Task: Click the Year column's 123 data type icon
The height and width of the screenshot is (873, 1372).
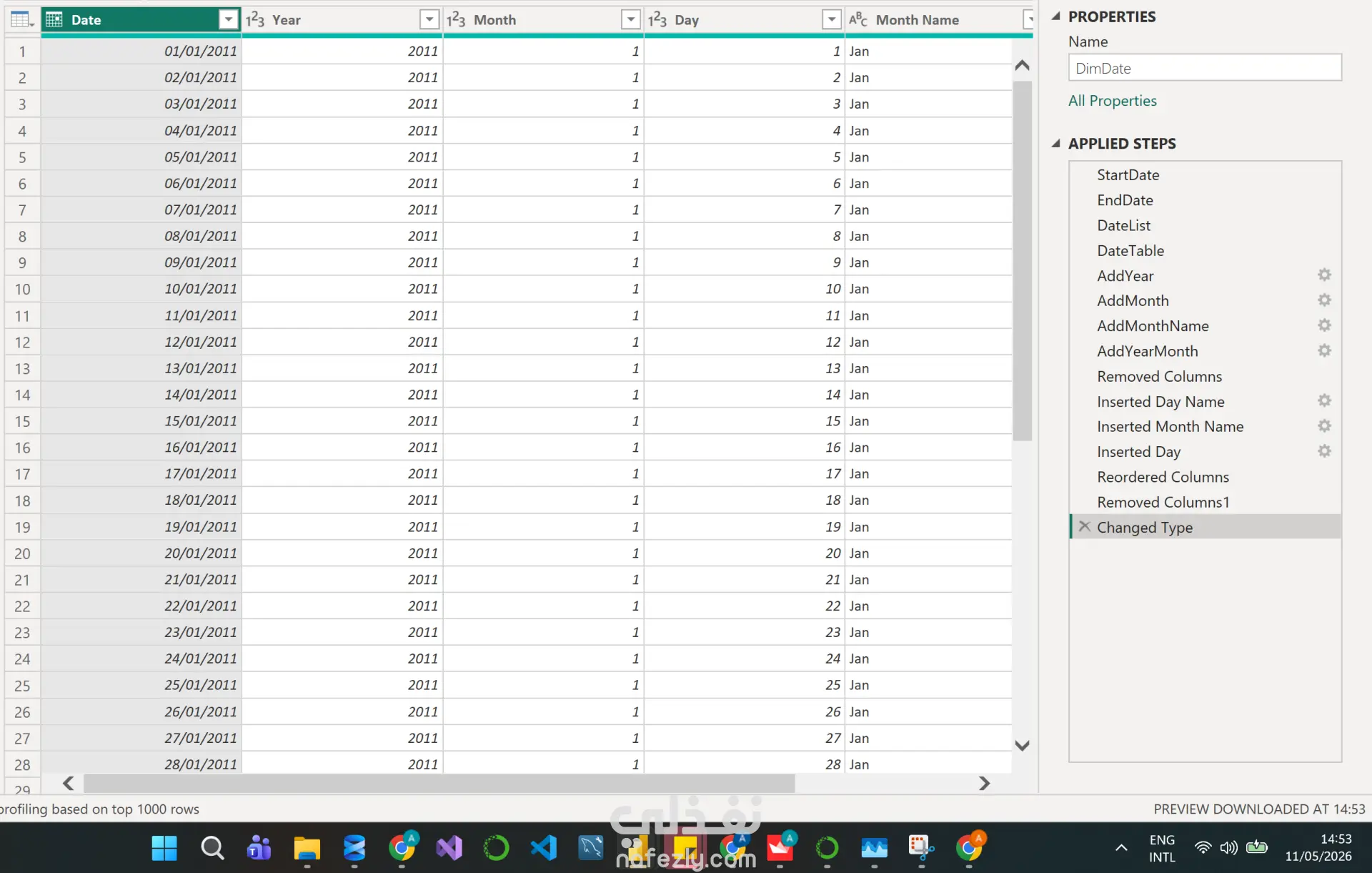Action: pos(255,19)
